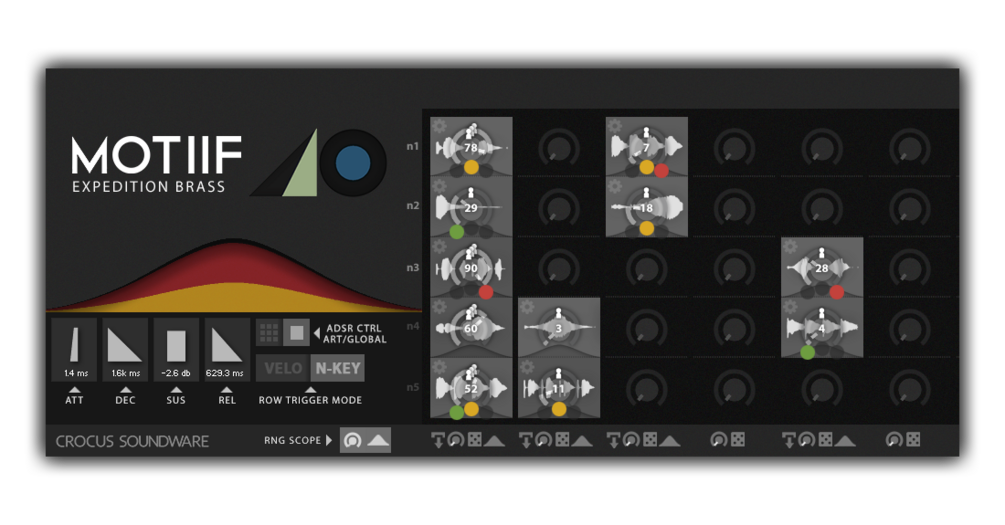Viewport: 1005px width, 525px height.
Task: Click the first column's down-arrow icon
Action: [438, 440]
